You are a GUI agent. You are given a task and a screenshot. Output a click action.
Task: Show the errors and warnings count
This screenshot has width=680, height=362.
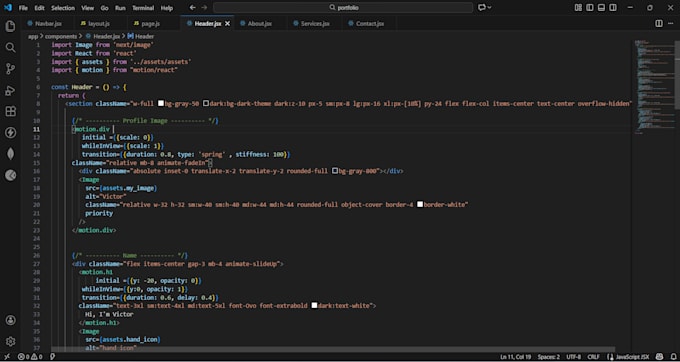(x=30, y=356)
